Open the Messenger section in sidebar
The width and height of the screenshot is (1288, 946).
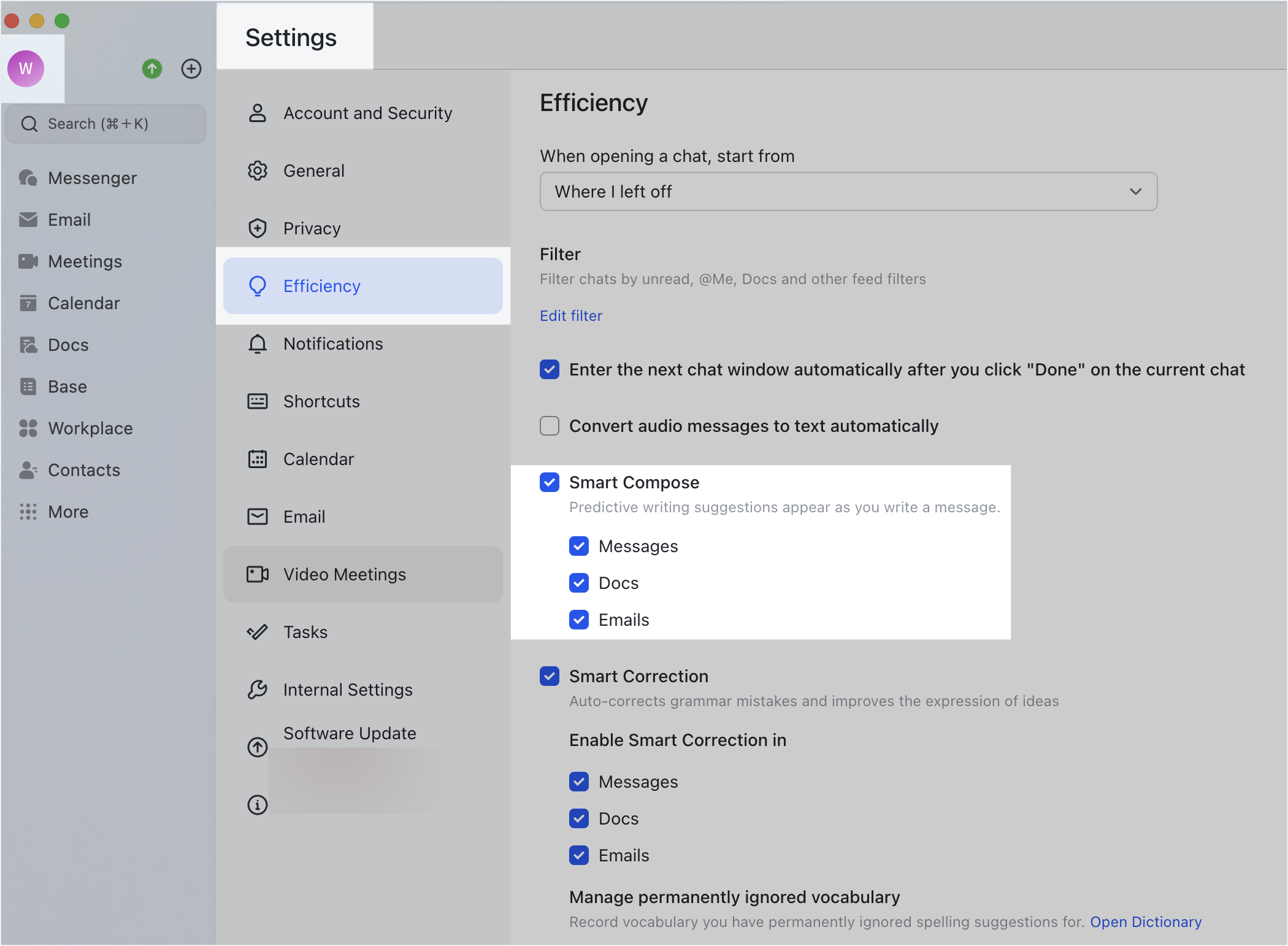coord(91,178)
